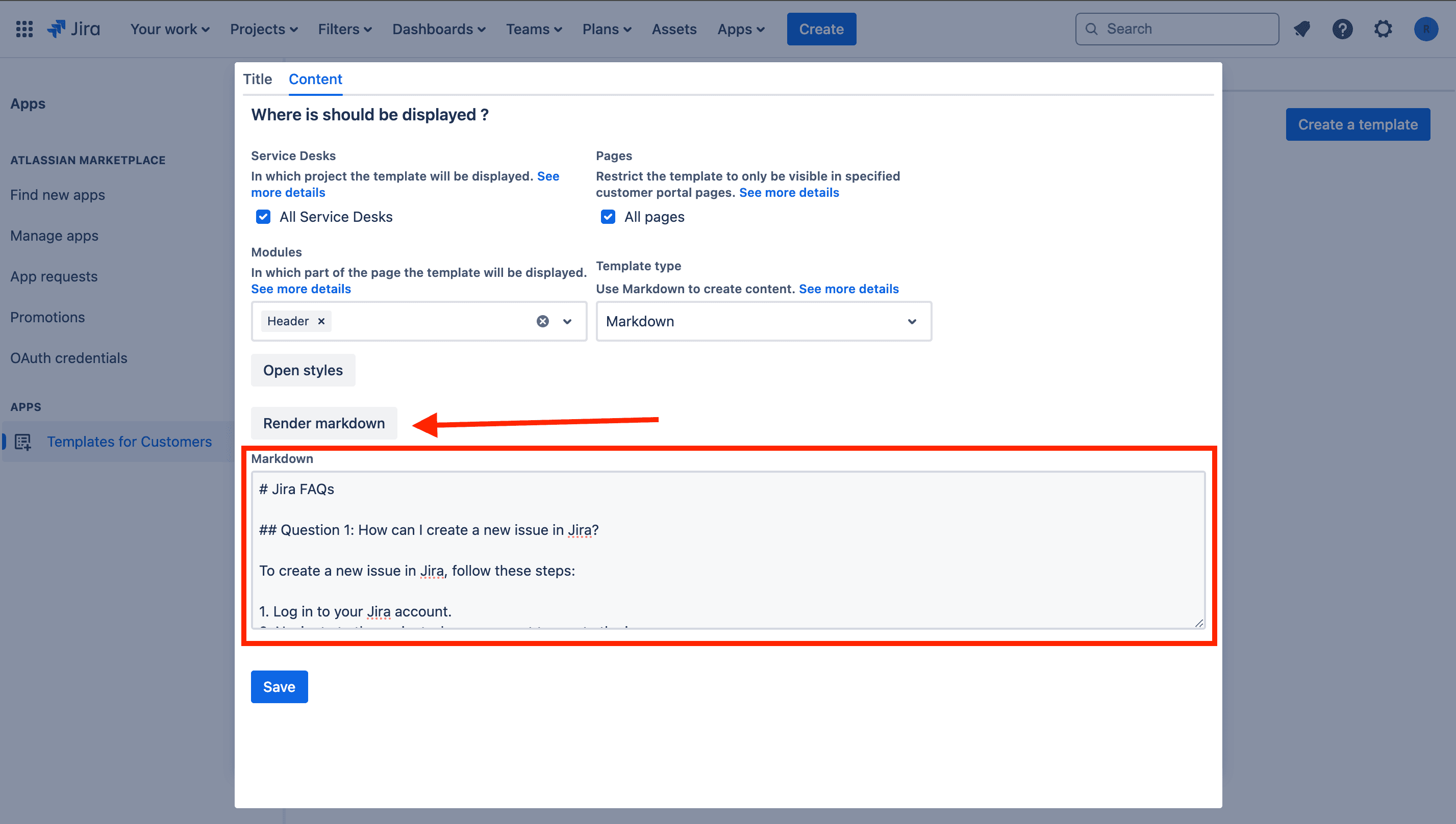Open the notifications icon
This screenshot has width=1456, height=824.
pyautogui.click(x=1302, y=29)
